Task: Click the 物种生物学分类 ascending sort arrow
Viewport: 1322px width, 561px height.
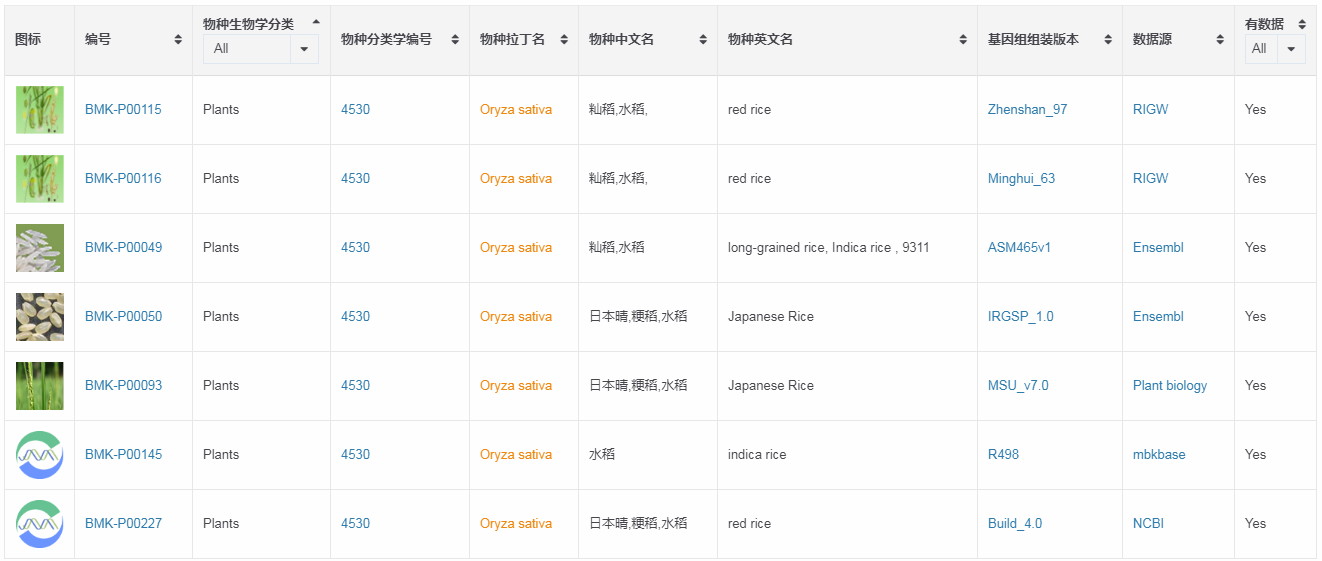Action: [316, 22]
